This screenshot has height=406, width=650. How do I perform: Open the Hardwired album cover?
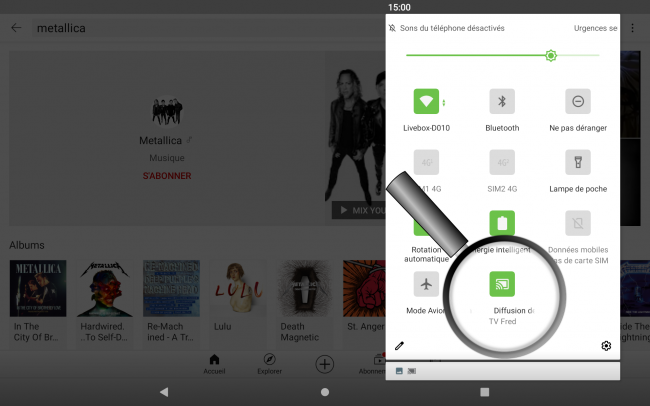tap(105, 288)
